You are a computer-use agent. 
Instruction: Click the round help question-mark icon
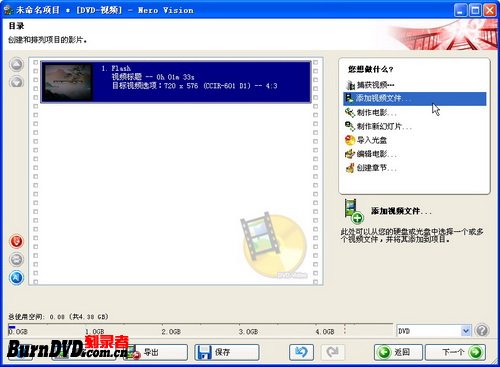(482, 331)
